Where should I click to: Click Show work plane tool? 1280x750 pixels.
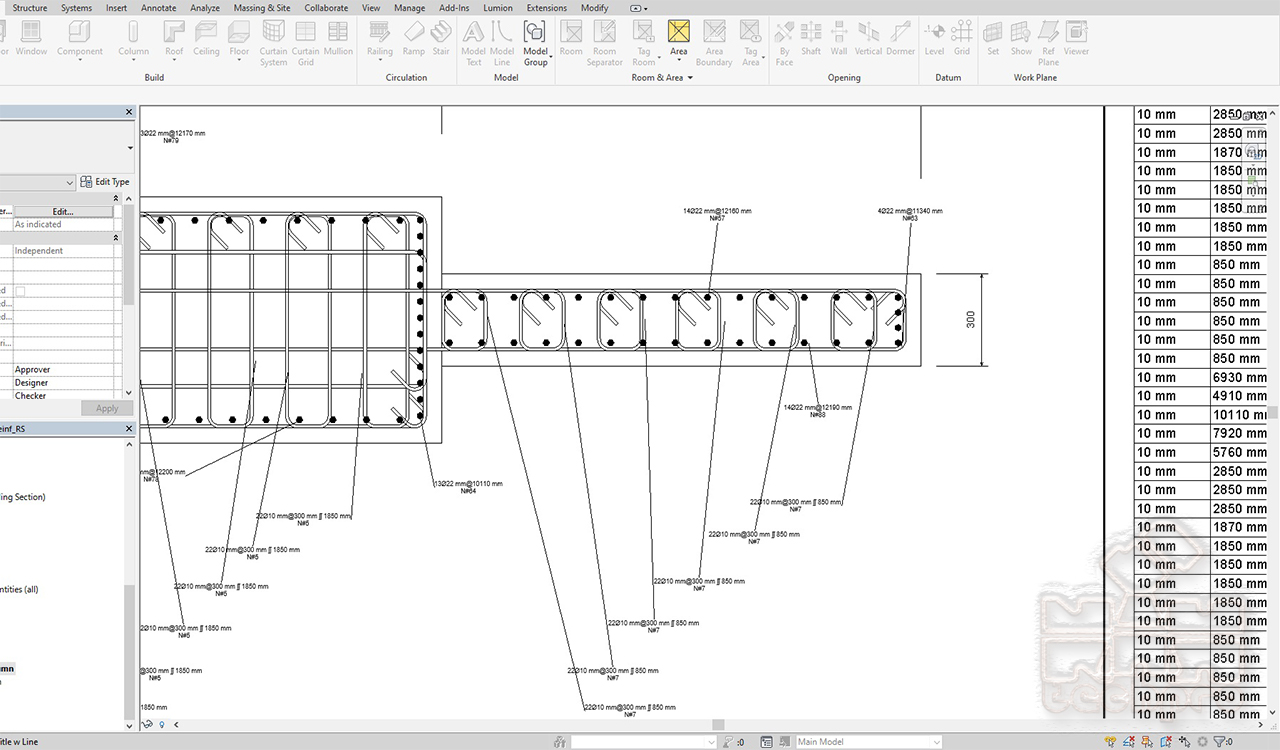point(1021,40)
